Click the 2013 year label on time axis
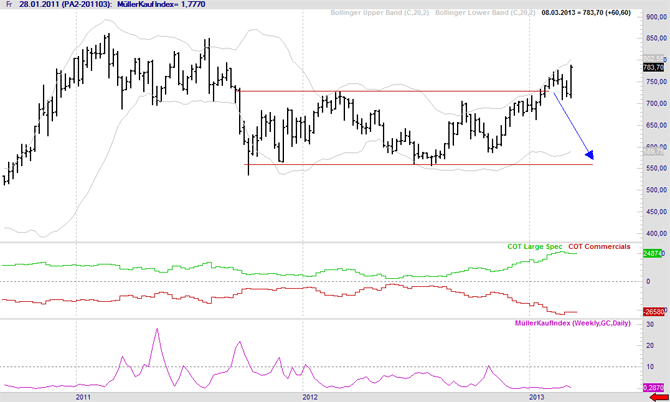 coord(535,396)
